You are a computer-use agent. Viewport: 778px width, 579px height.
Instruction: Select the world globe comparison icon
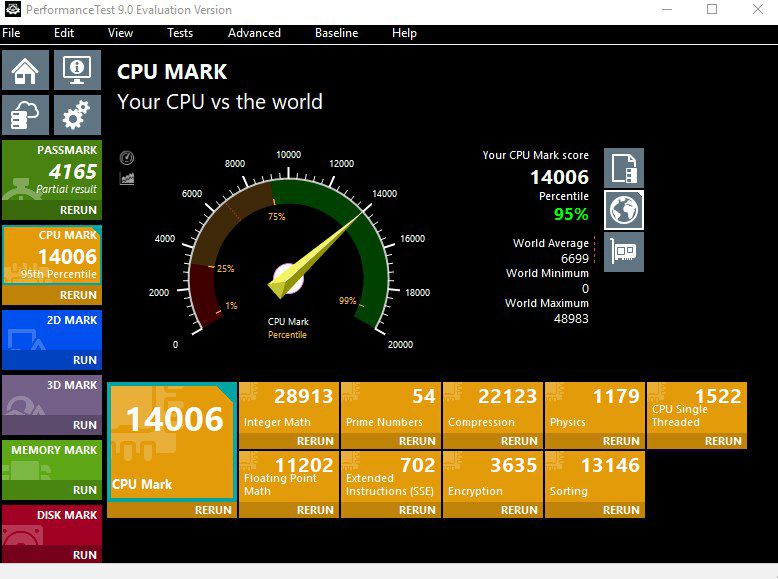point(624,210)
